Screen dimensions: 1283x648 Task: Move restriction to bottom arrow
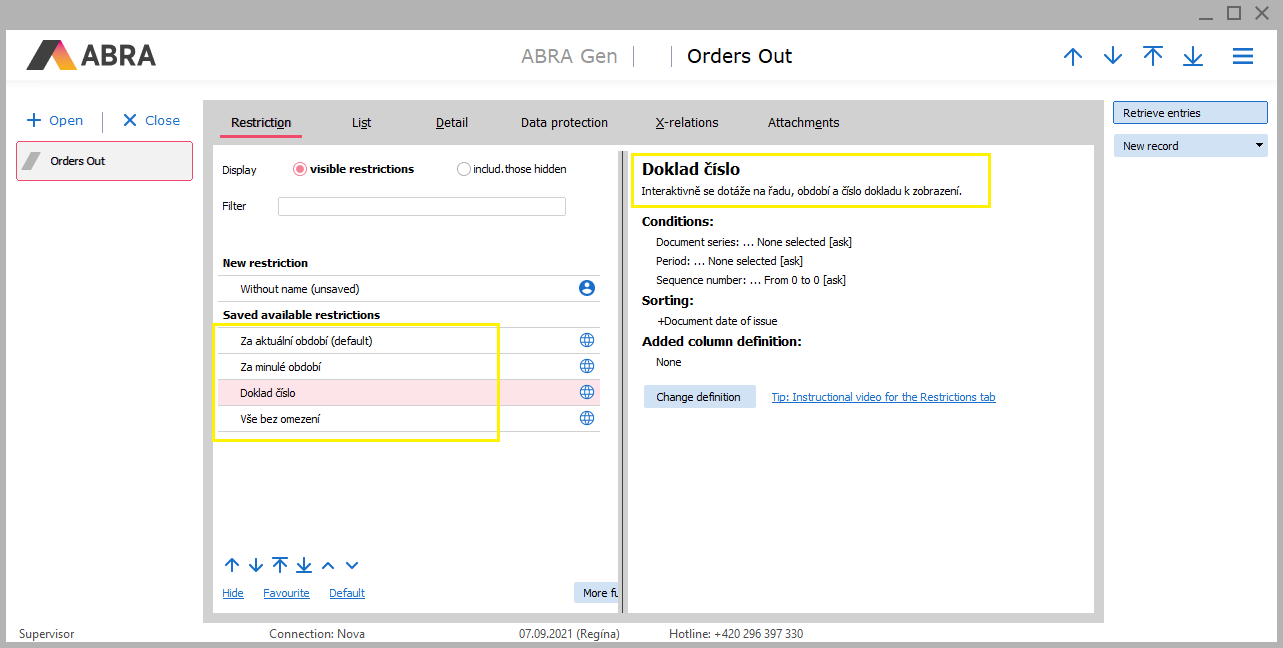click(x=304, y=565)
